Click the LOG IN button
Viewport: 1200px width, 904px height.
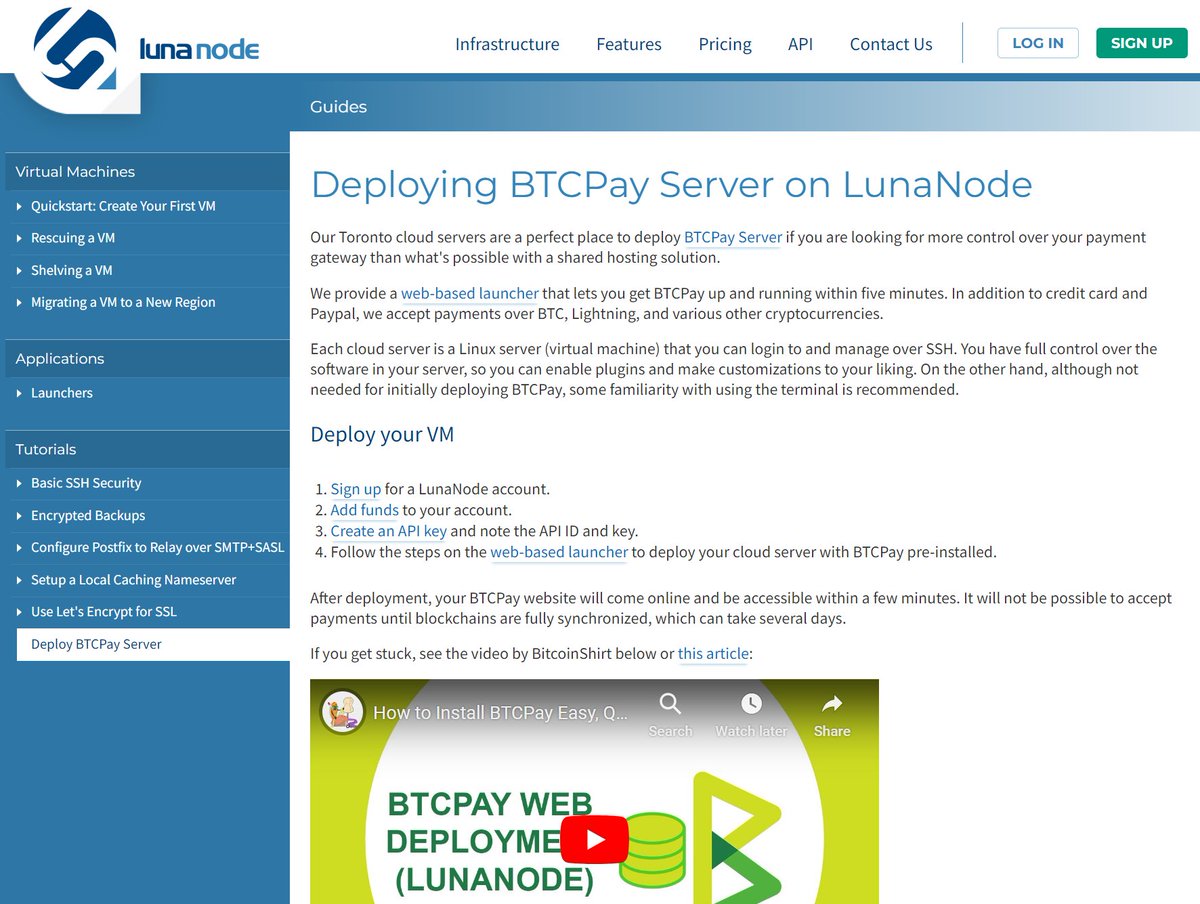(1037, 43)
